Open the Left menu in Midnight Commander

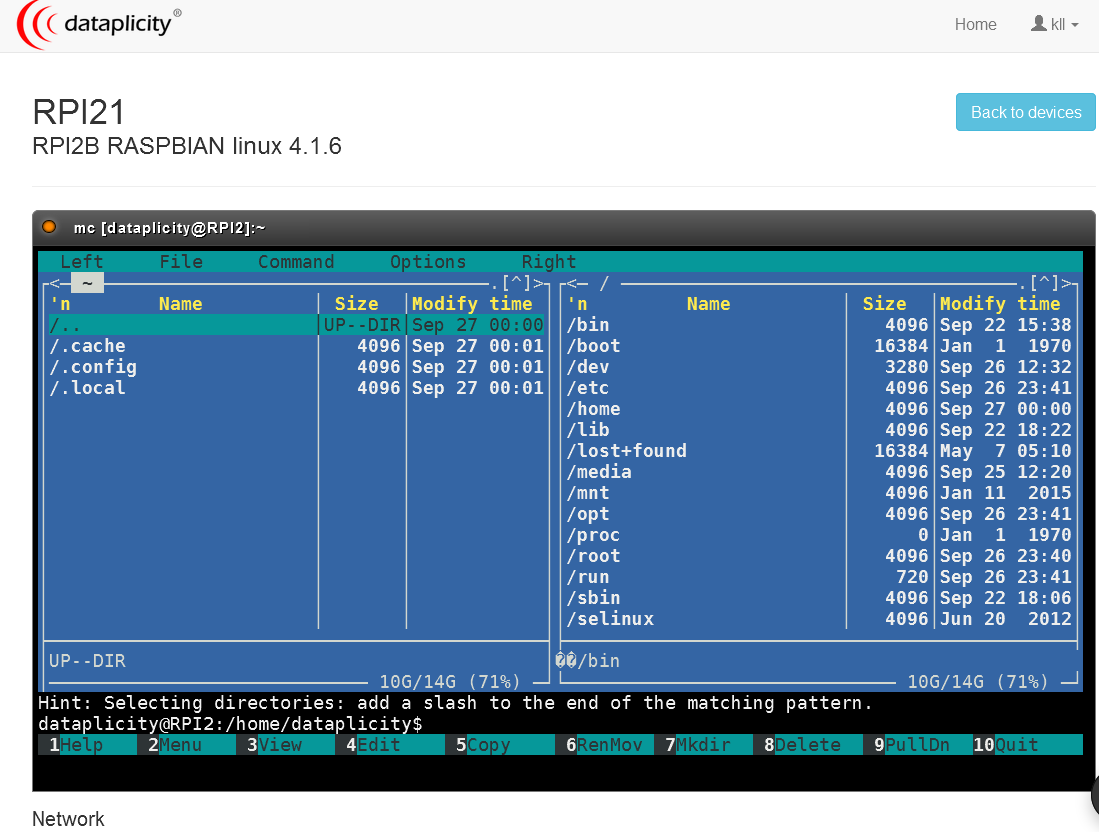(81, 262)
